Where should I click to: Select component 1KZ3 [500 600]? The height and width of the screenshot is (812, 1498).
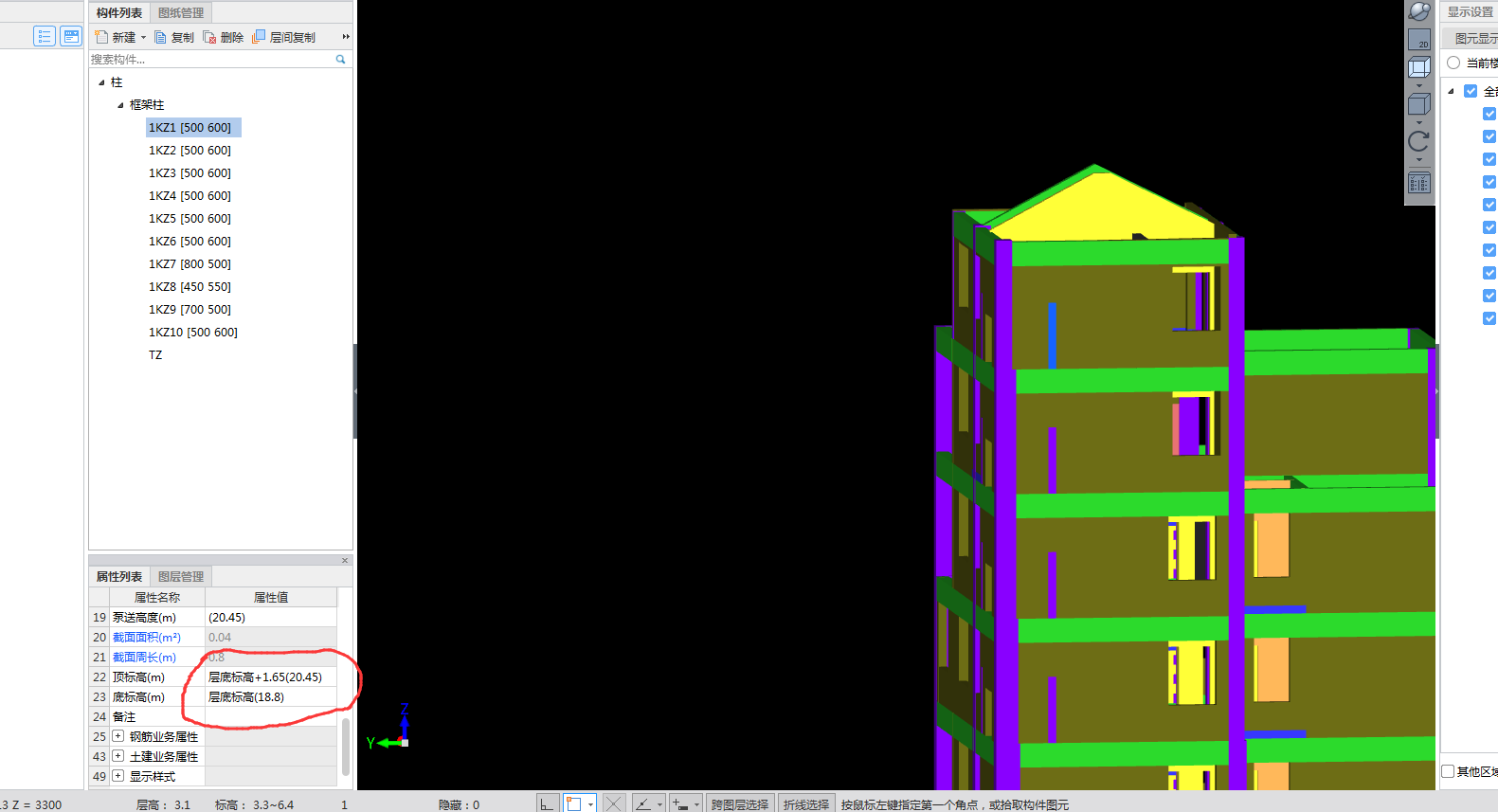click(190, 172)
